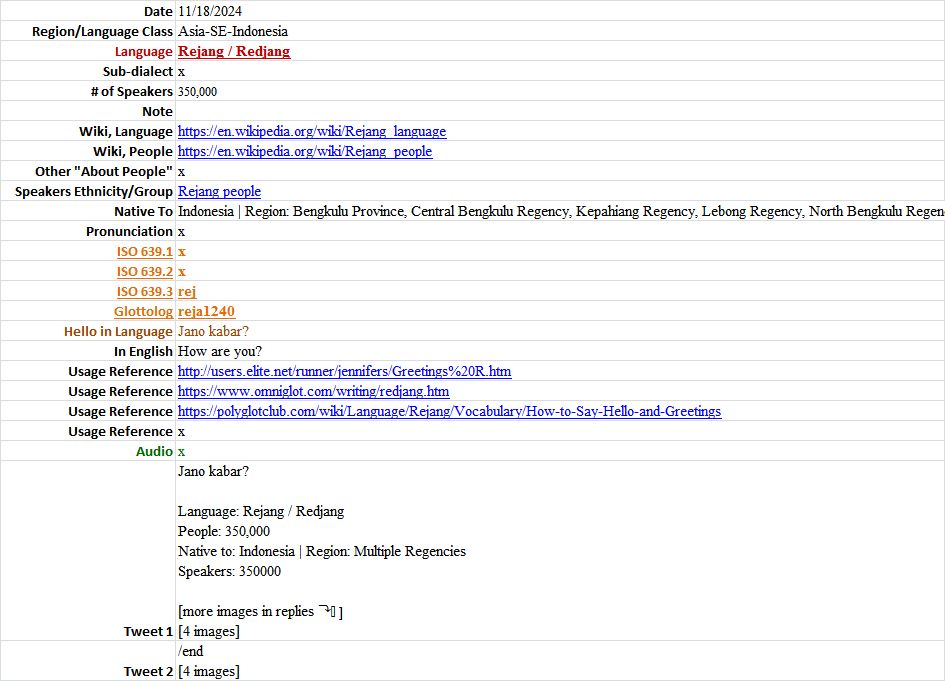Open the Glottolog label link
The width and height of the screenshot is (945, 681).
click(143, 312)
